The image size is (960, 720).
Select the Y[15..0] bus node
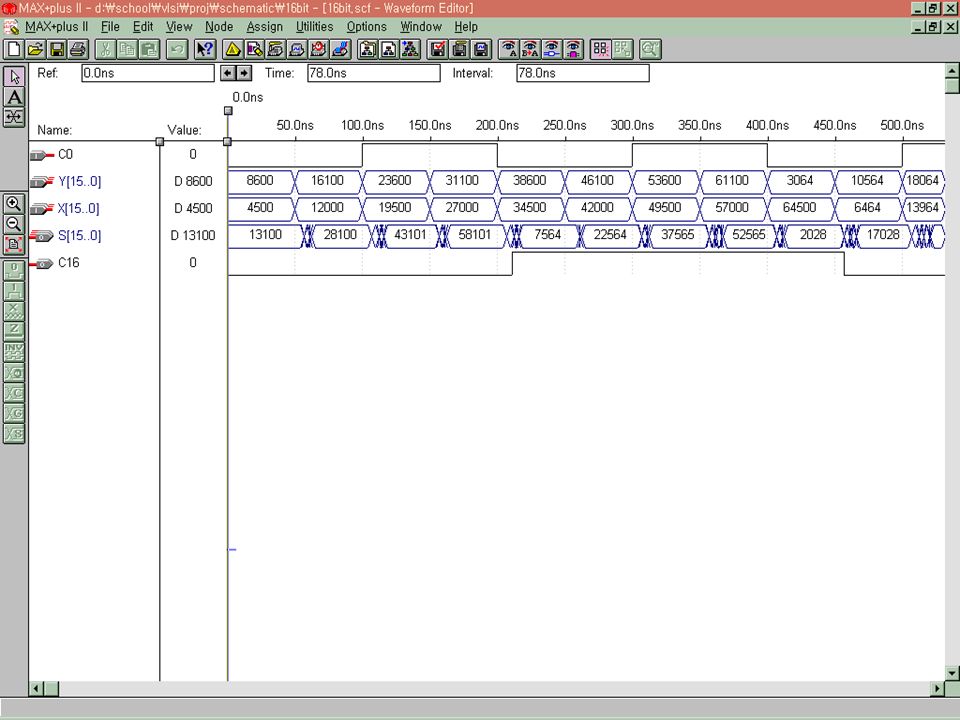click(x=80, y=181)
